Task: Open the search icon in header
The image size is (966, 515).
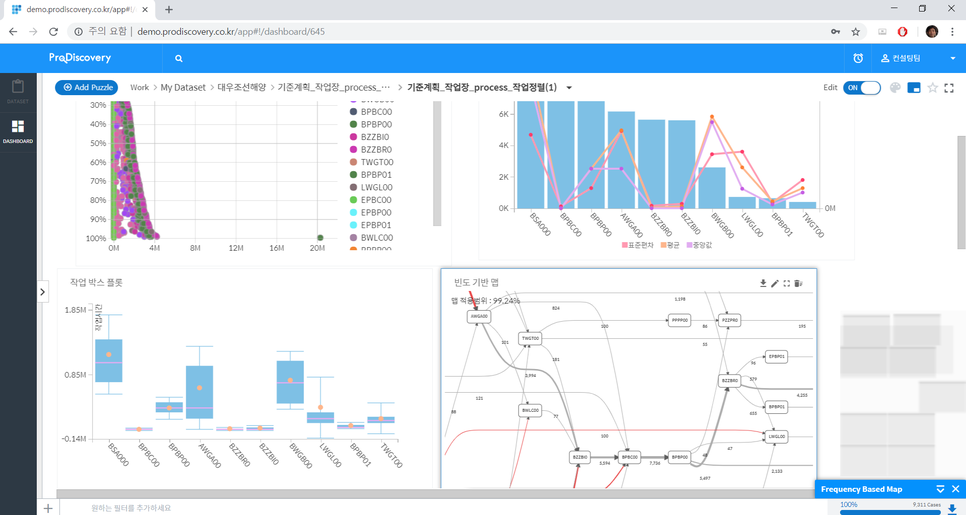Action: coord(179,59)
